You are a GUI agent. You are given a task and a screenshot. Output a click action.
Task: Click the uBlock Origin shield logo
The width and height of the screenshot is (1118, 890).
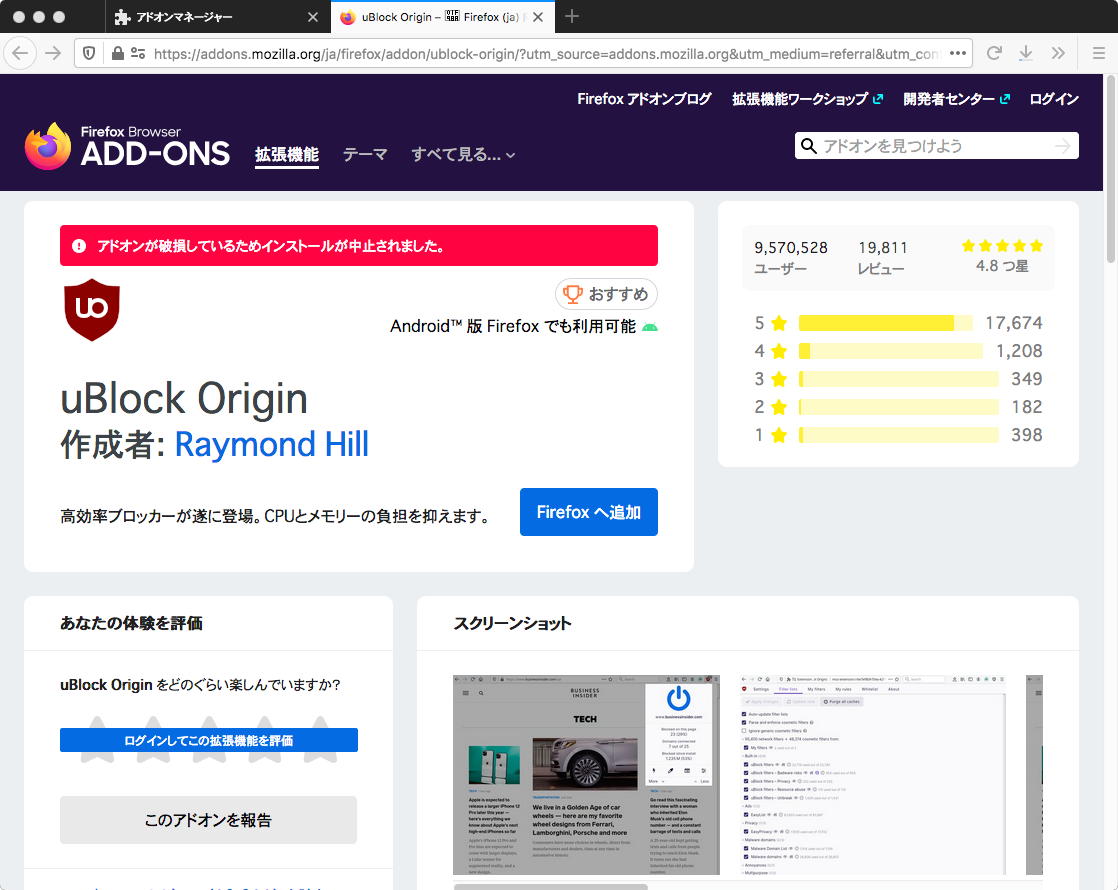[x=92, y=310]
